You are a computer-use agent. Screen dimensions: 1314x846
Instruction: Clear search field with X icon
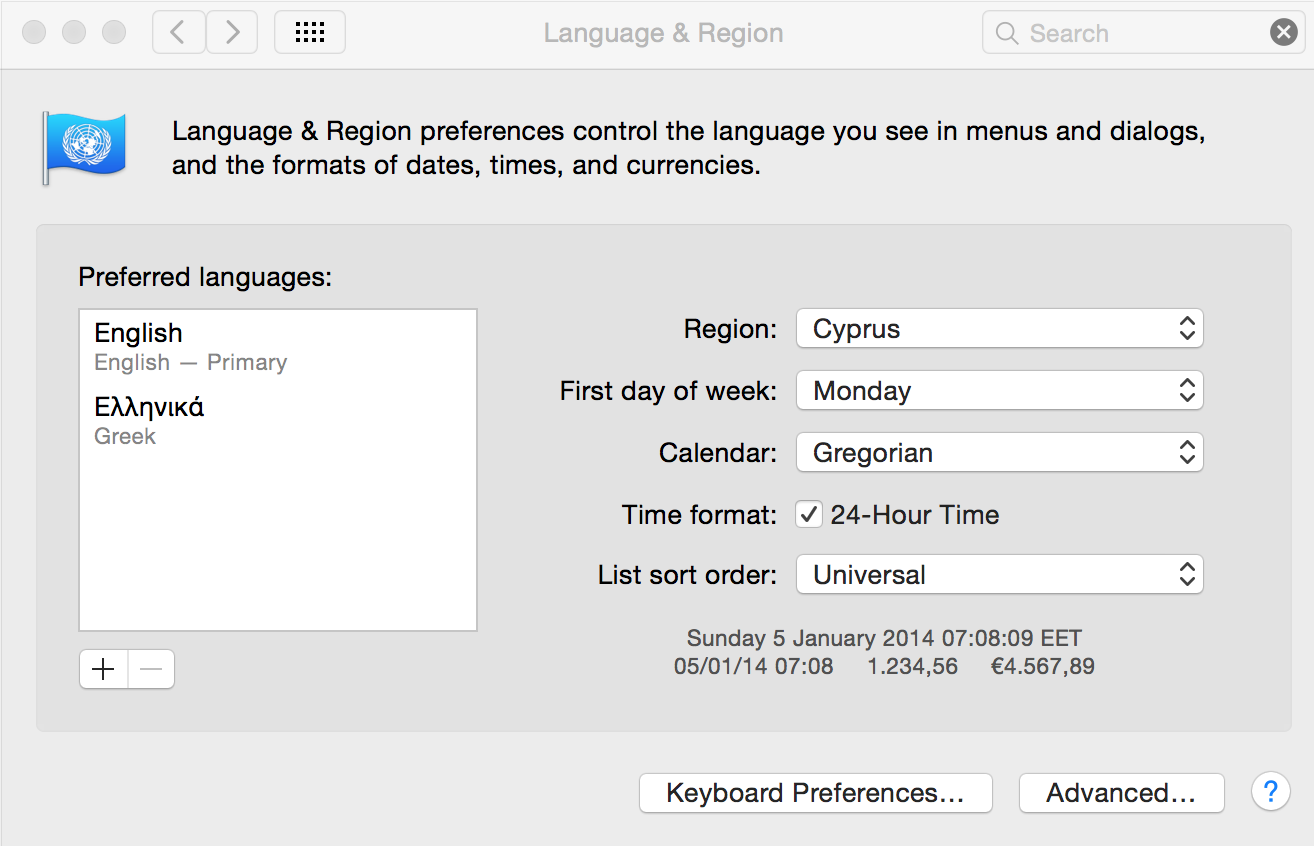pyautogui.click(x=1283, y=33)
